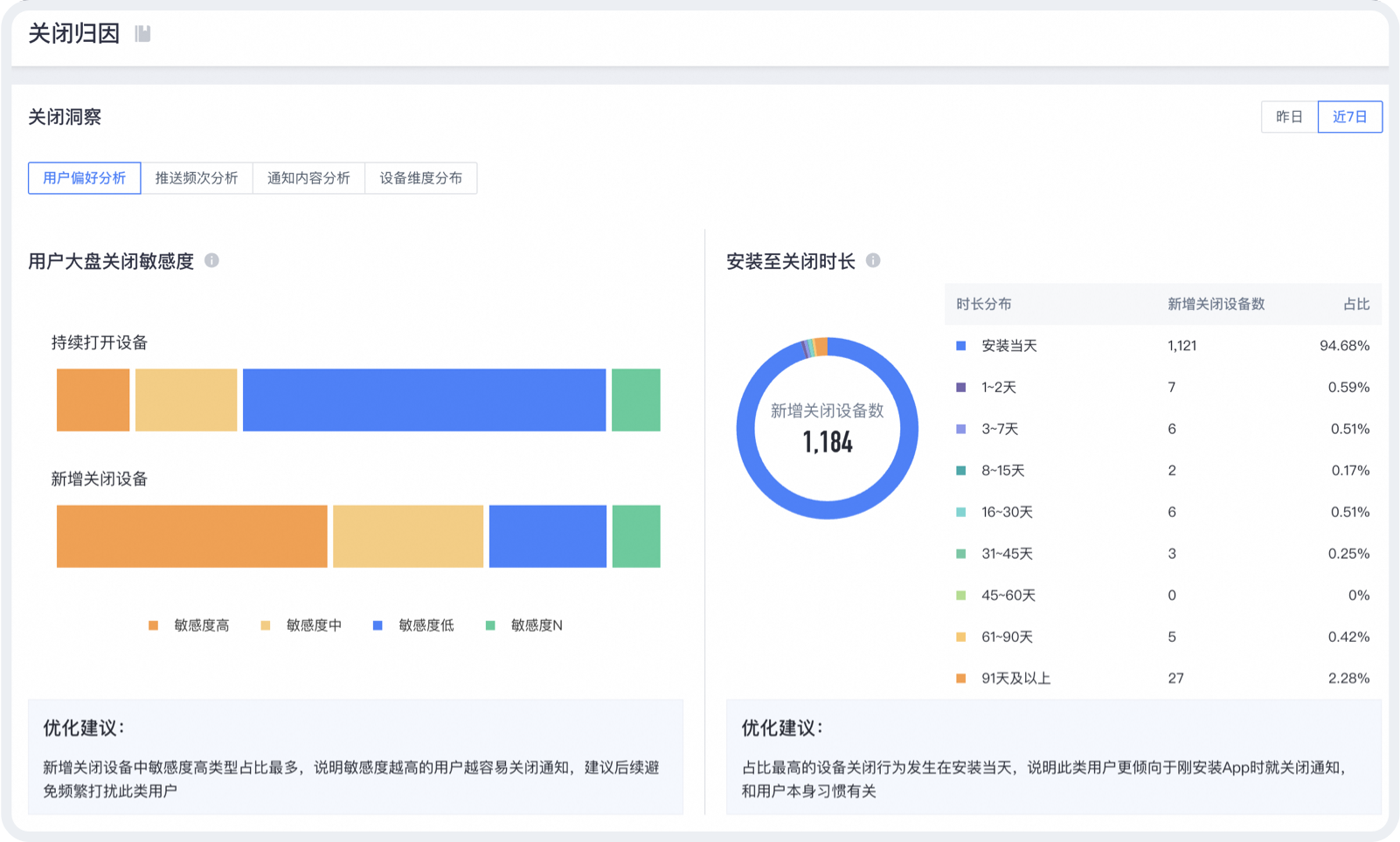The width and height of the screenshot is (1400, 842).
Task: Click green segment in 持续打开设备 bar
Action: [635, 400]
